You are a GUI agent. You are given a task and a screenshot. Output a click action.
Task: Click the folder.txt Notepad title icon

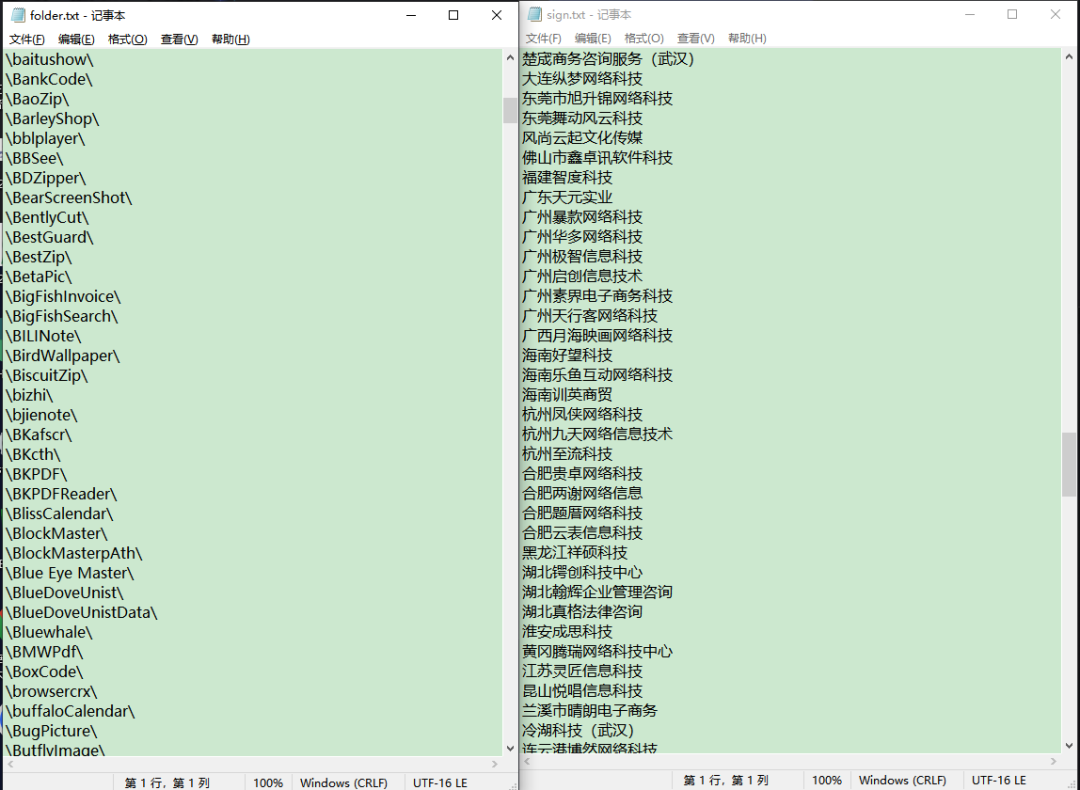click(x=18, y=15)
